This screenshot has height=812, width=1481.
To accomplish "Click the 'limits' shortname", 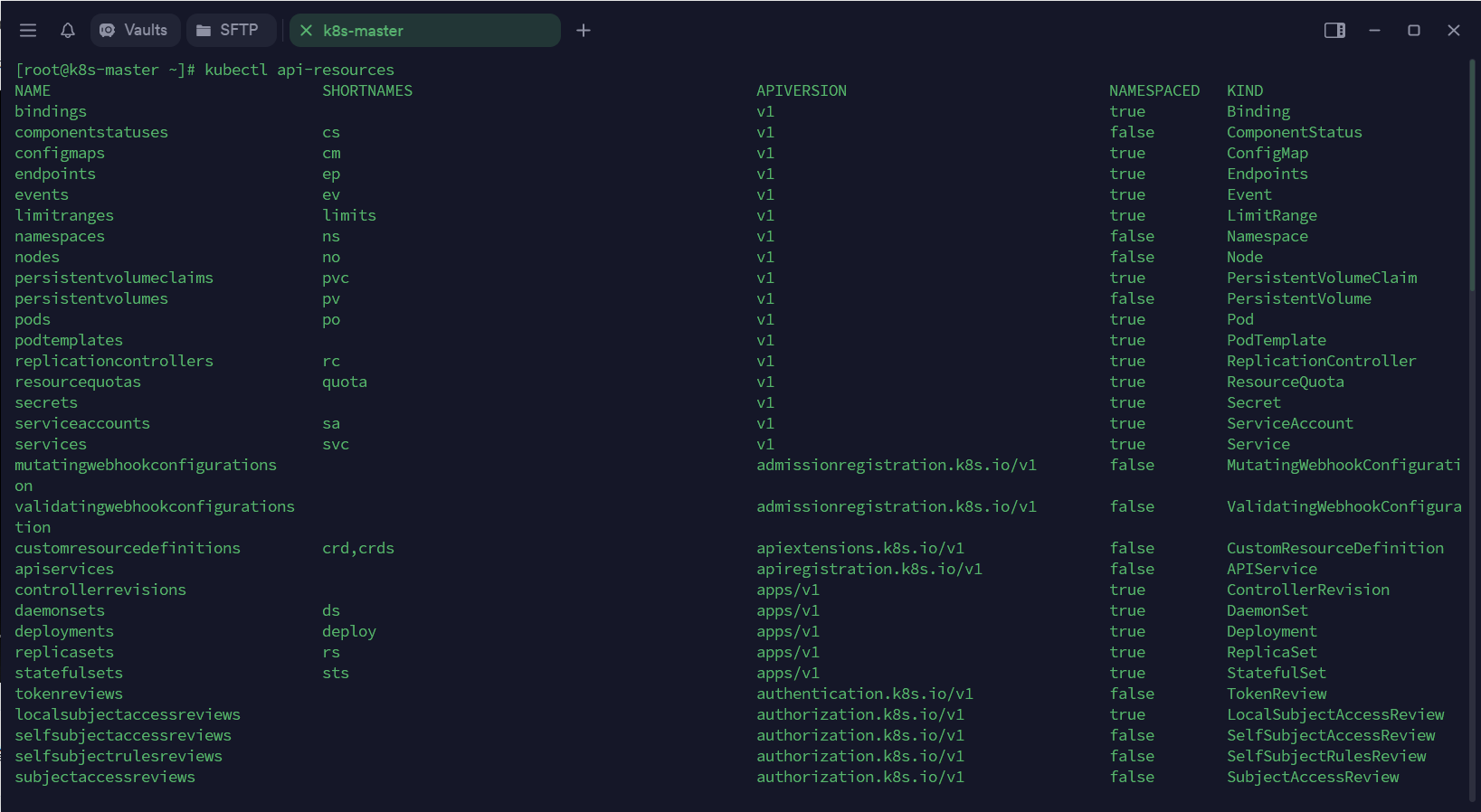I will (x=349, y=215).
